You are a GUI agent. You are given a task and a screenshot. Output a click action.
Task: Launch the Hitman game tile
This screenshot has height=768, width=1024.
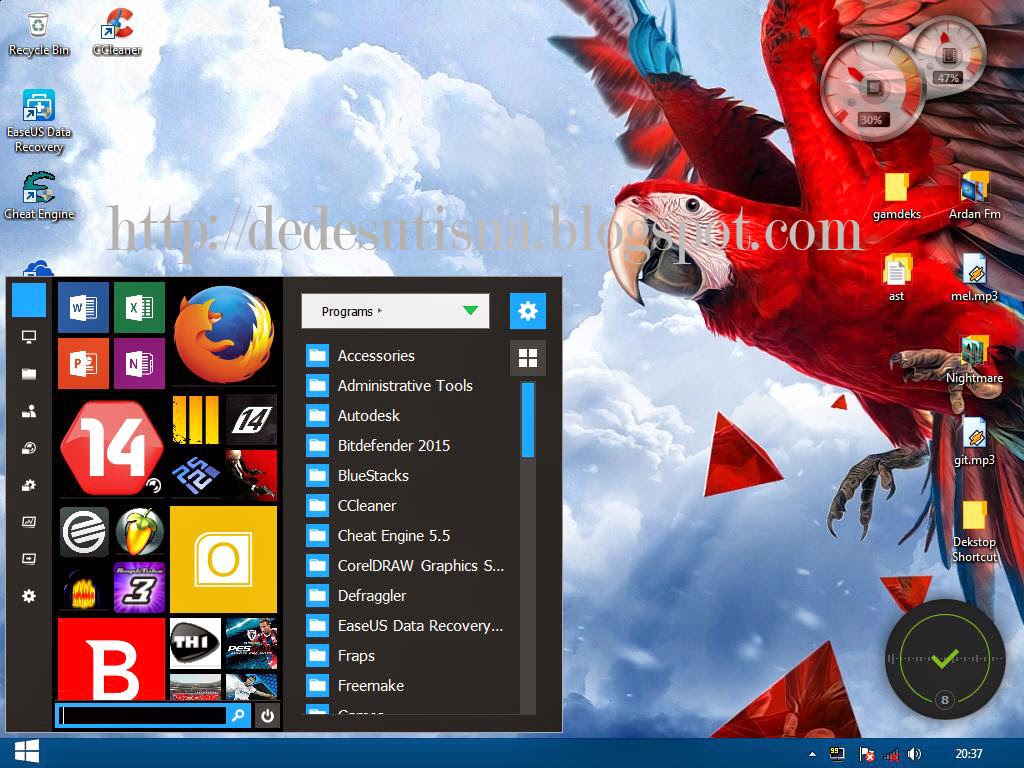point(251,475)
